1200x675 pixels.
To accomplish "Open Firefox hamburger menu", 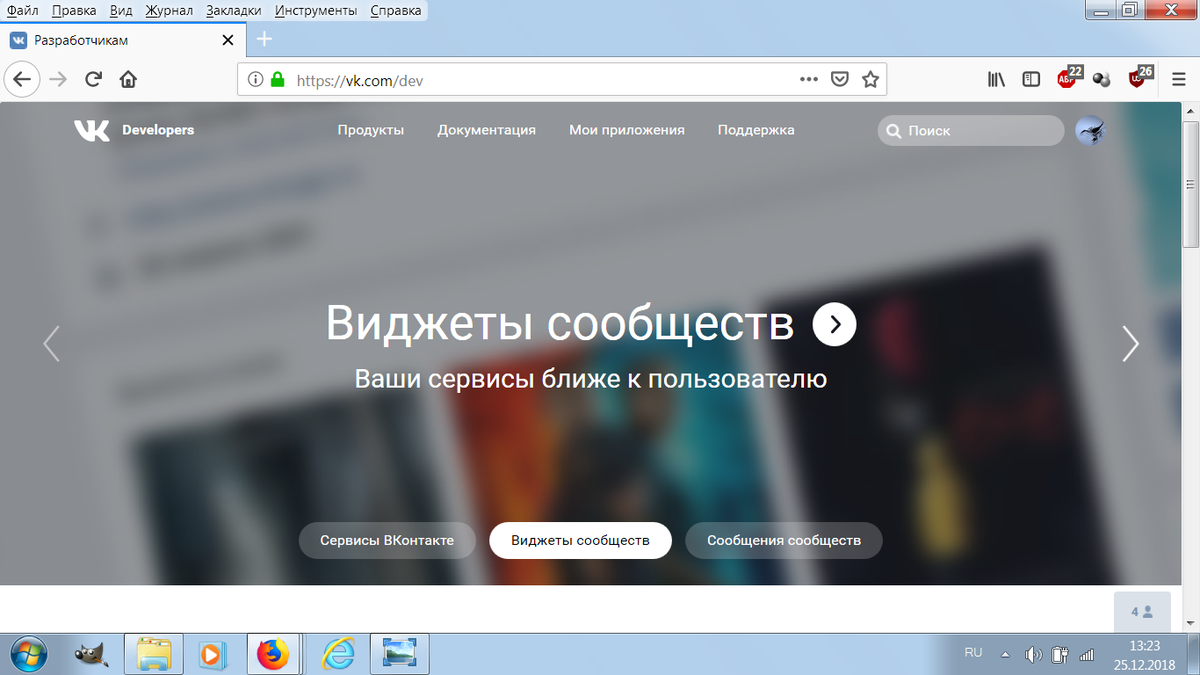I will [1179, 79].
